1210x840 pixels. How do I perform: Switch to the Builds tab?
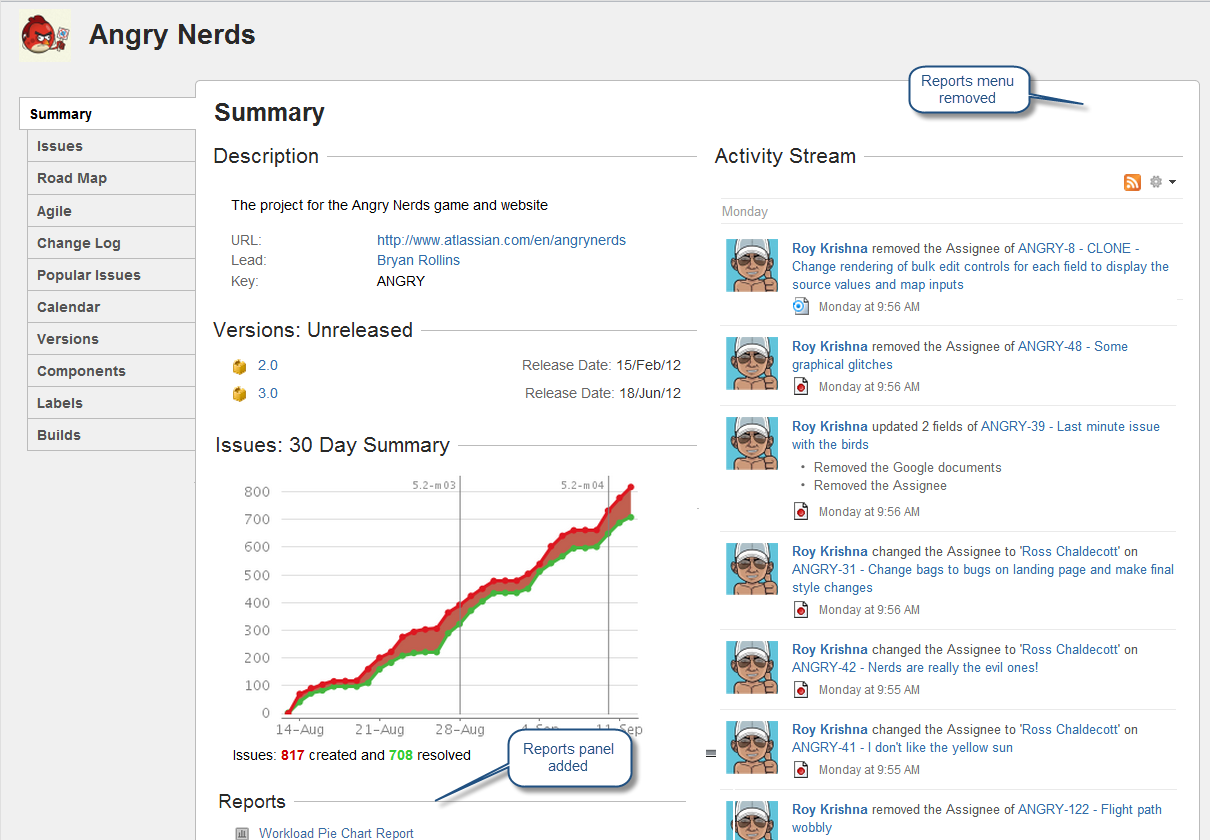pyautogui.click(x=112, y=435)
